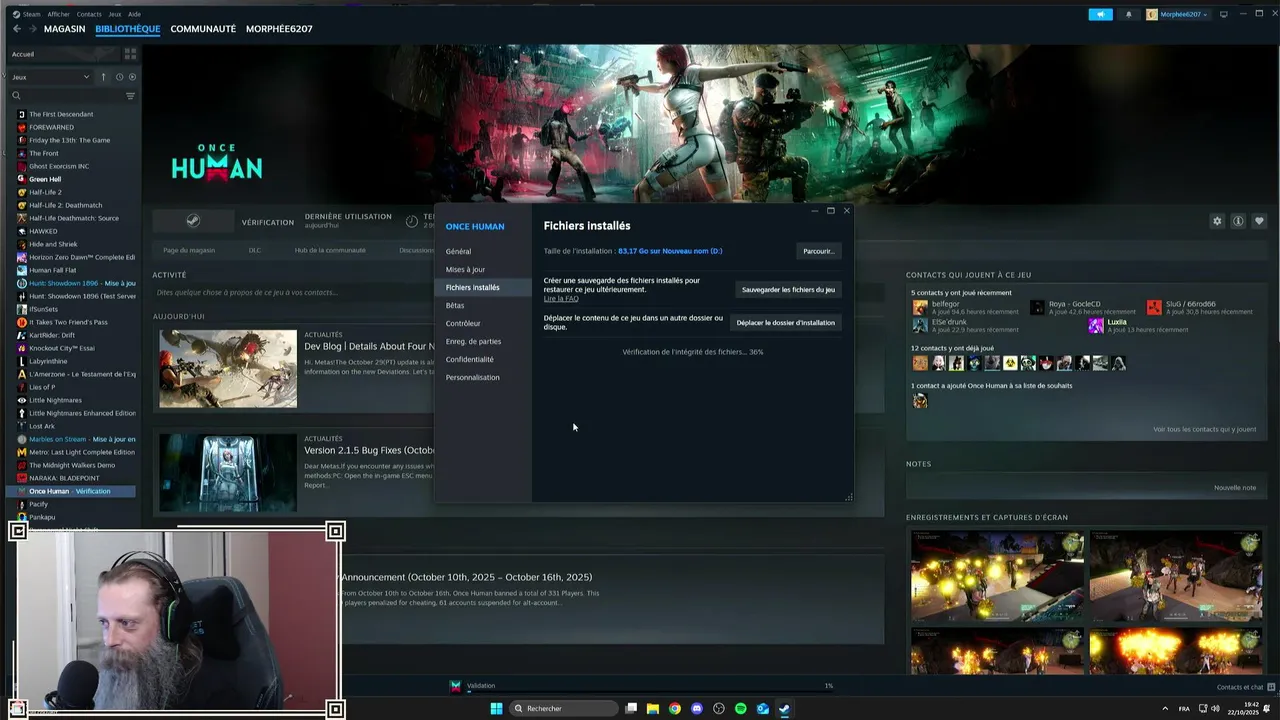The image size is (1280, 720).
Task: Click the Parcourir... button
Action: coord(818,251)
